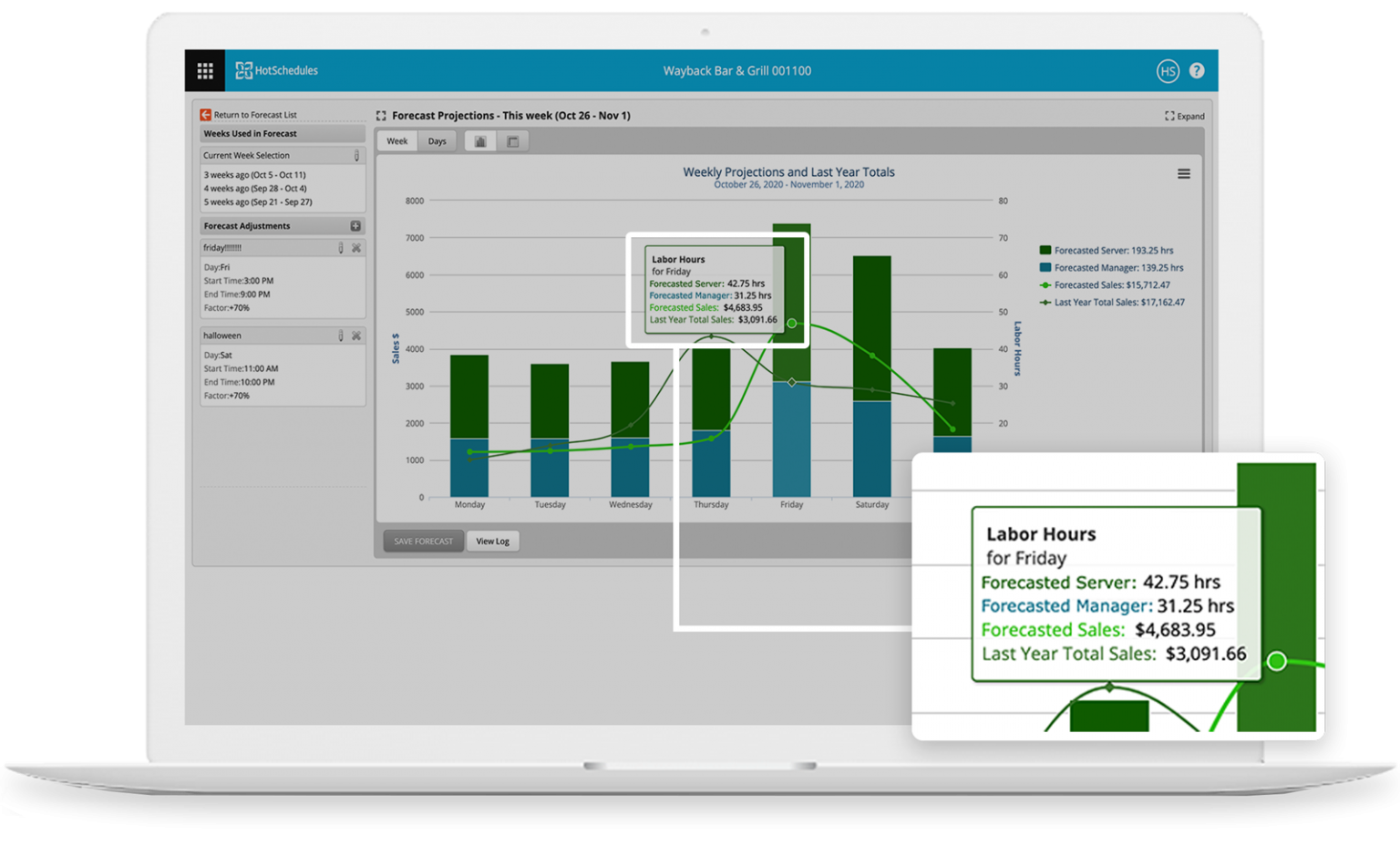
Task: Open the HS user account menu
Action: pyautogui.click(x=1167, y=70)
